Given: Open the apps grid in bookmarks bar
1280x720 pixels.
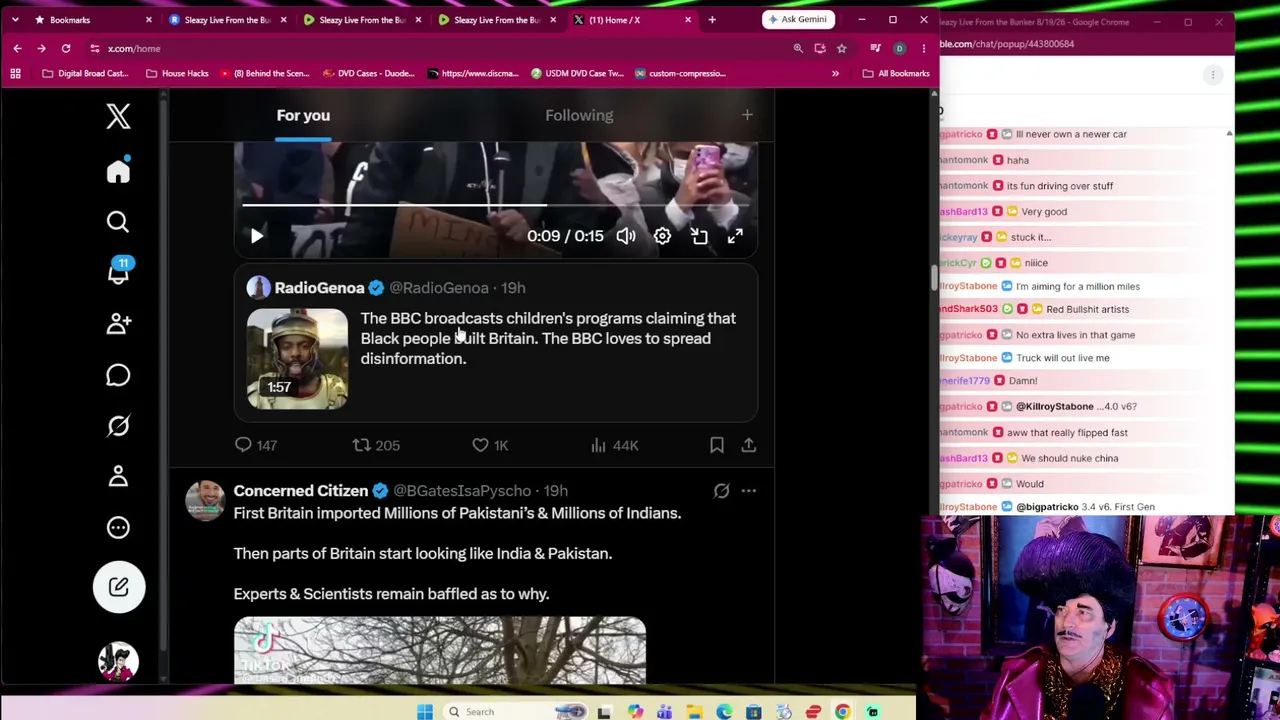Looking at the screenshot, I should (x=15, y=73).
